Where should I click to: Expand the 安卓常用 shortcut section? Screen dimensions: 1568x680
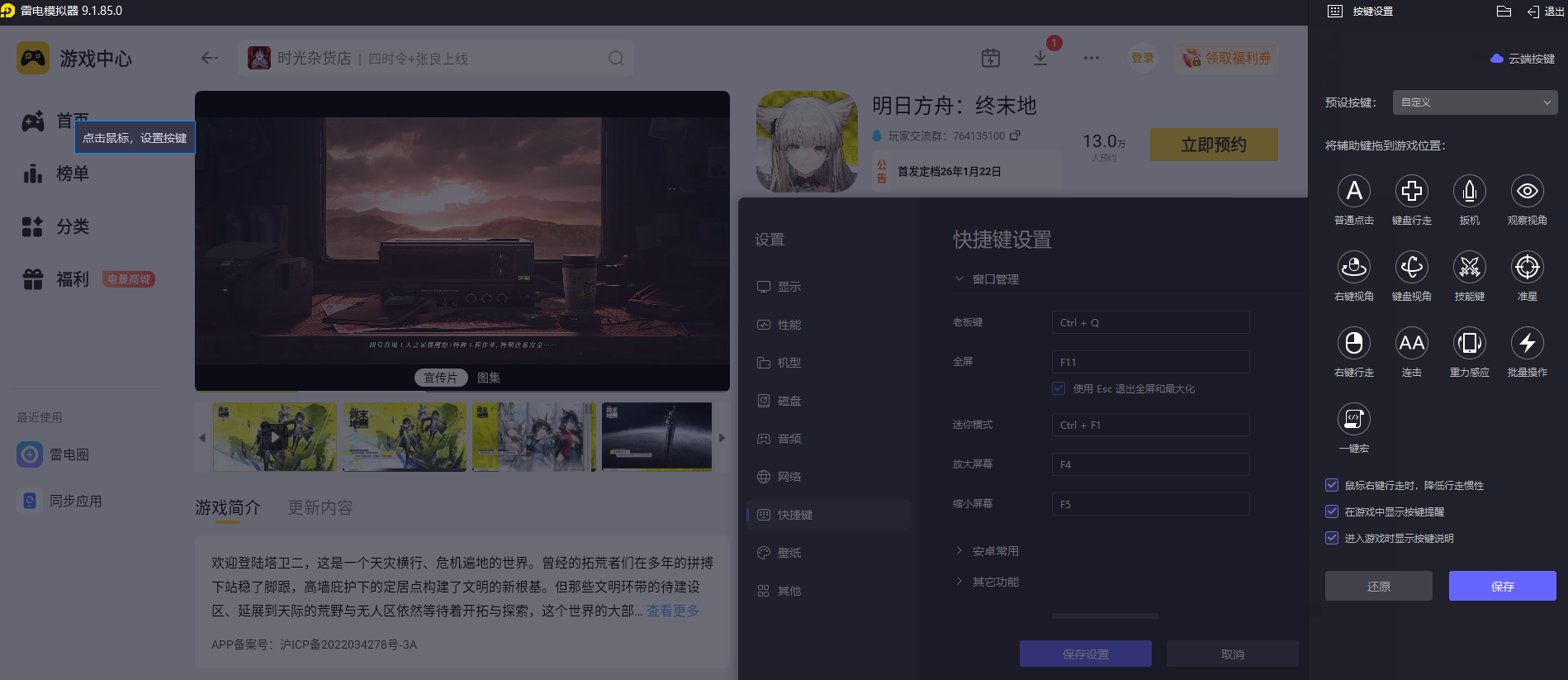coord(995,551)
